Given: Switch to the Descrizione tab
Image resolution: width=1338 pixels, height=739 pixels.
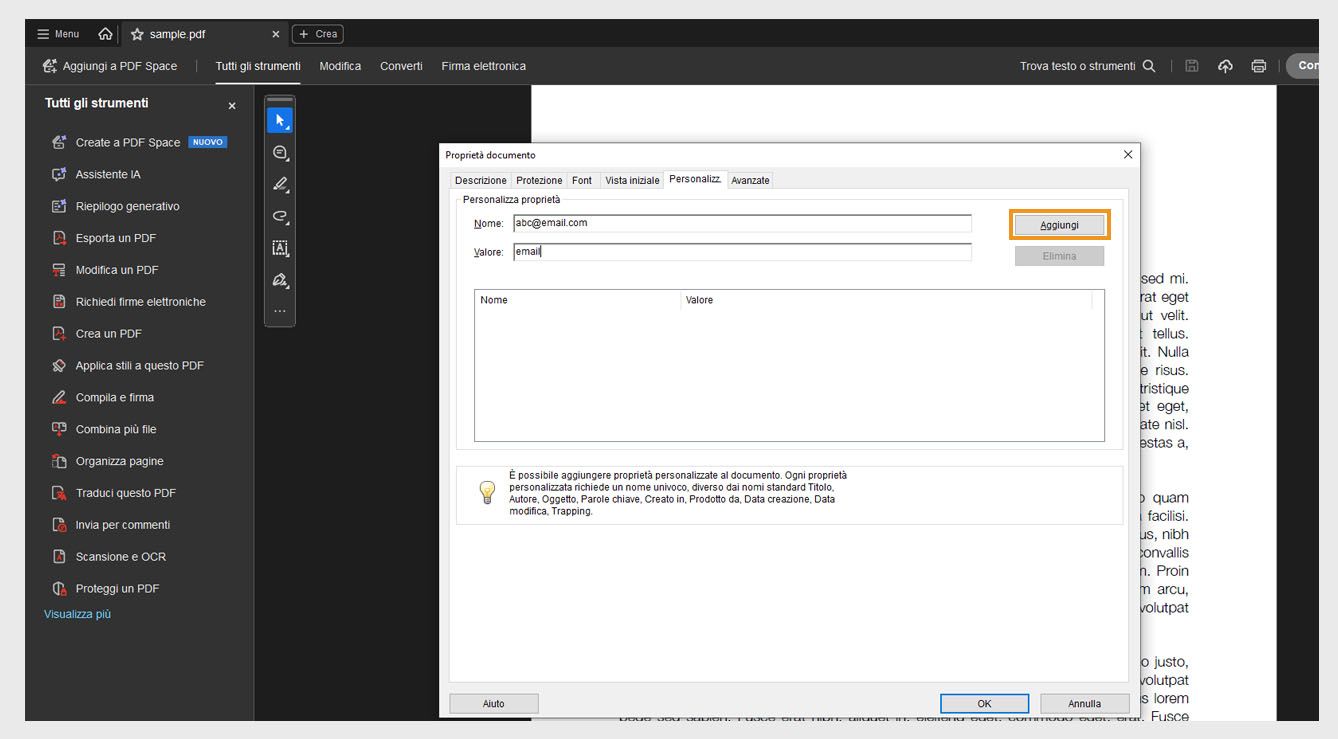Looking at the screenshot, I should pos(481,180).
